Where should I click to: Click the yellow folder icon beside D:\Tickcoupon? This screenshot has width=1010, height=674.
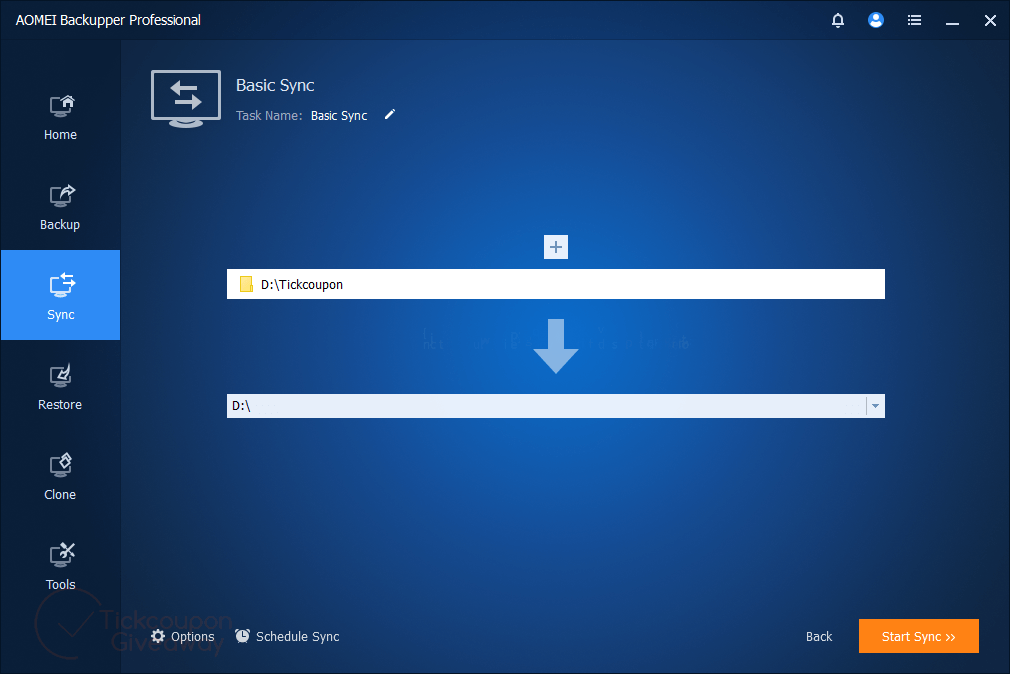pos(246,284)
